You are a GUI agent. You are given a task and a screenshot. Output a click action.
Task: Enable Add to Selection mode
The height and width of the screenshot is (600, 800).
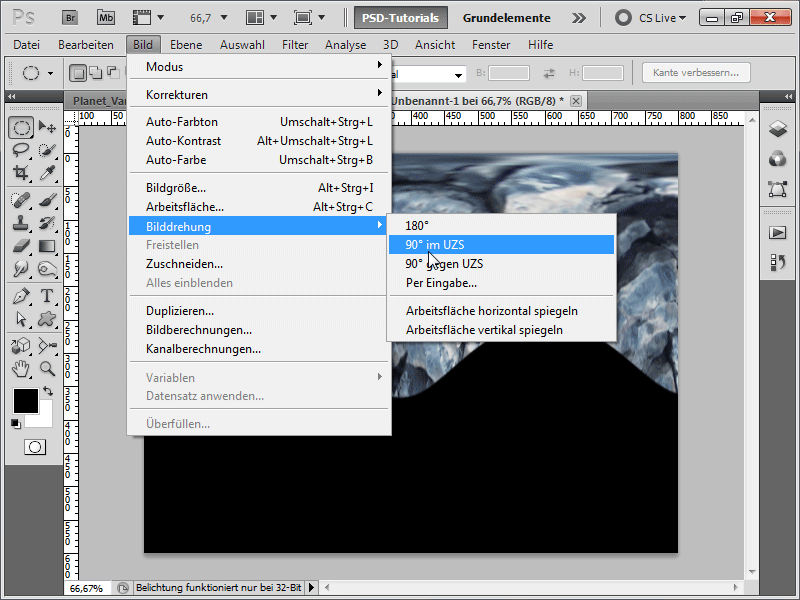pyautogui.click(x=95, y=73)
